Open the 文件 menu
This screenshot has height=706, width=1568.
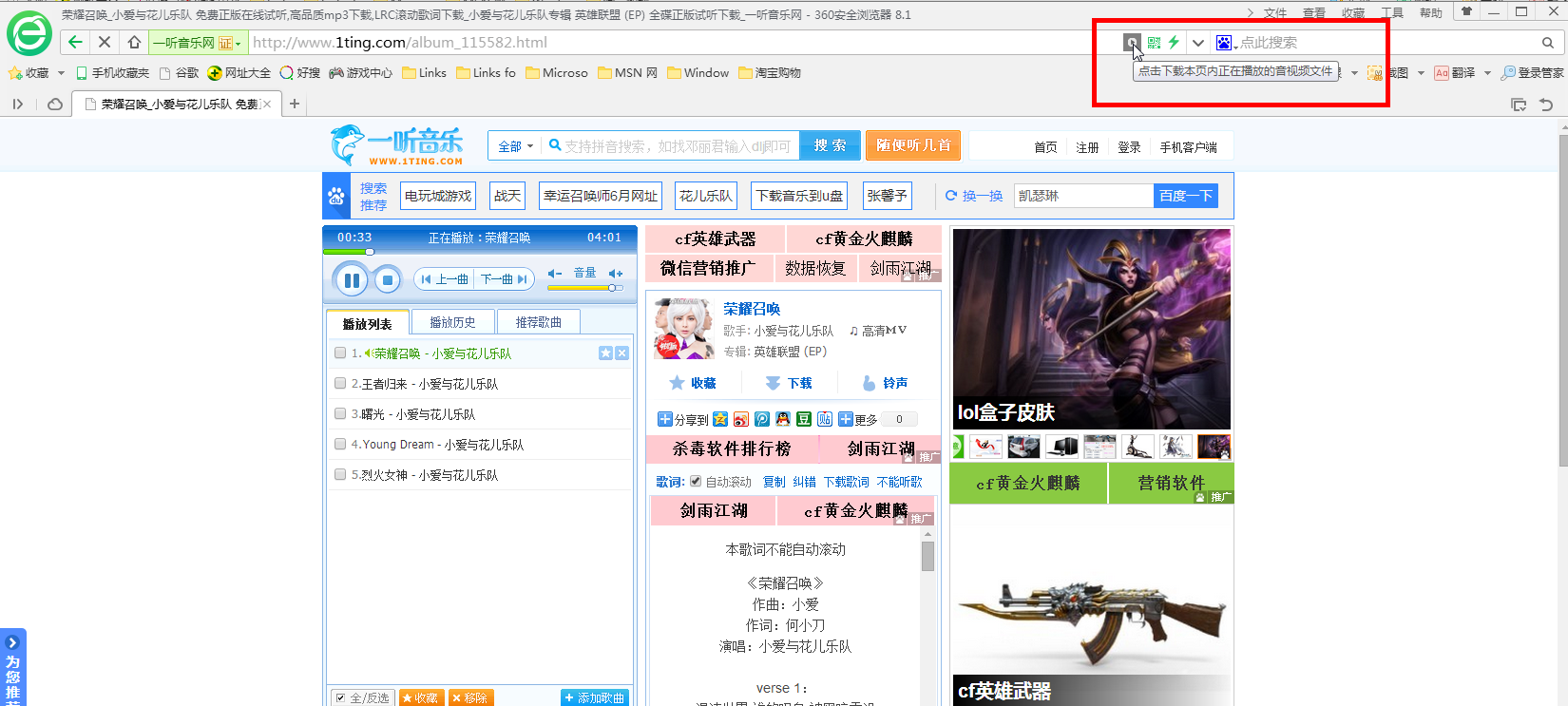point(1275,12)
